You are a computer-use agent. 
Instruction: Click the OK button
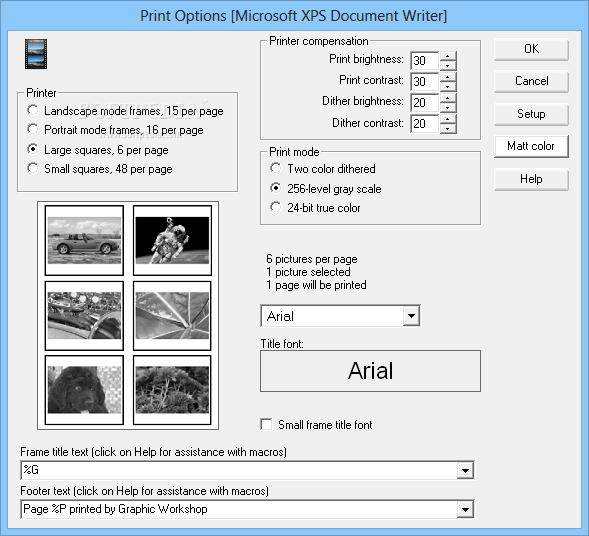[x=531, y=49]
